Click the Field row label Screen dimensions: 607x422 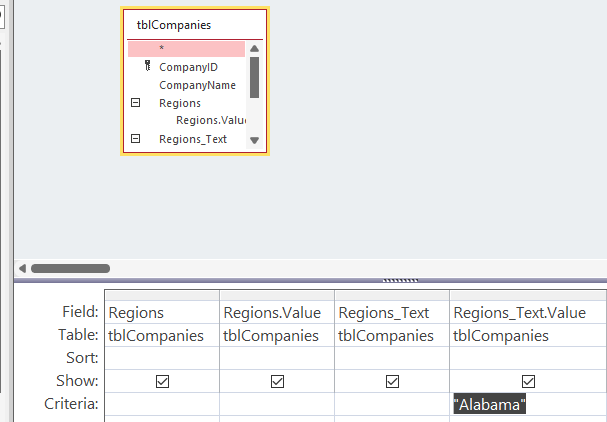point(81,312)
